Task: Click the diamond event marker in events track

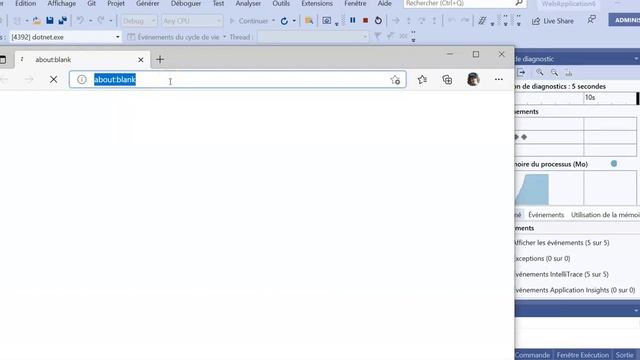Action: [524, 137]
